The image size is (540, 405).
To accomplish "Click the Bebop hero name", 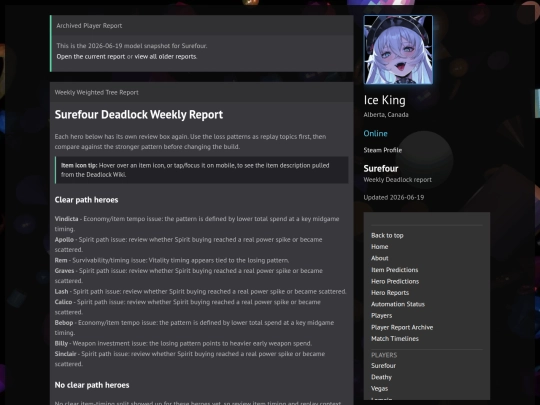I will point(64,323).
